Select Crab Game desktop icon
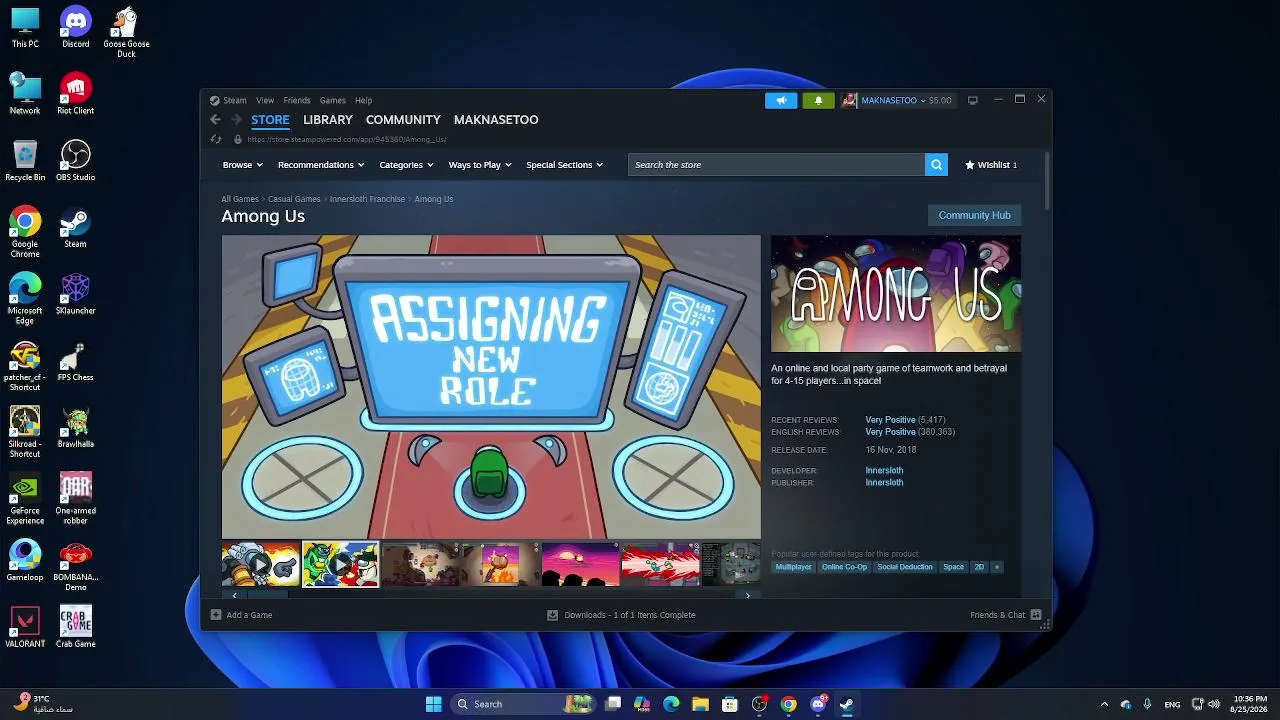 pos(75,628)
